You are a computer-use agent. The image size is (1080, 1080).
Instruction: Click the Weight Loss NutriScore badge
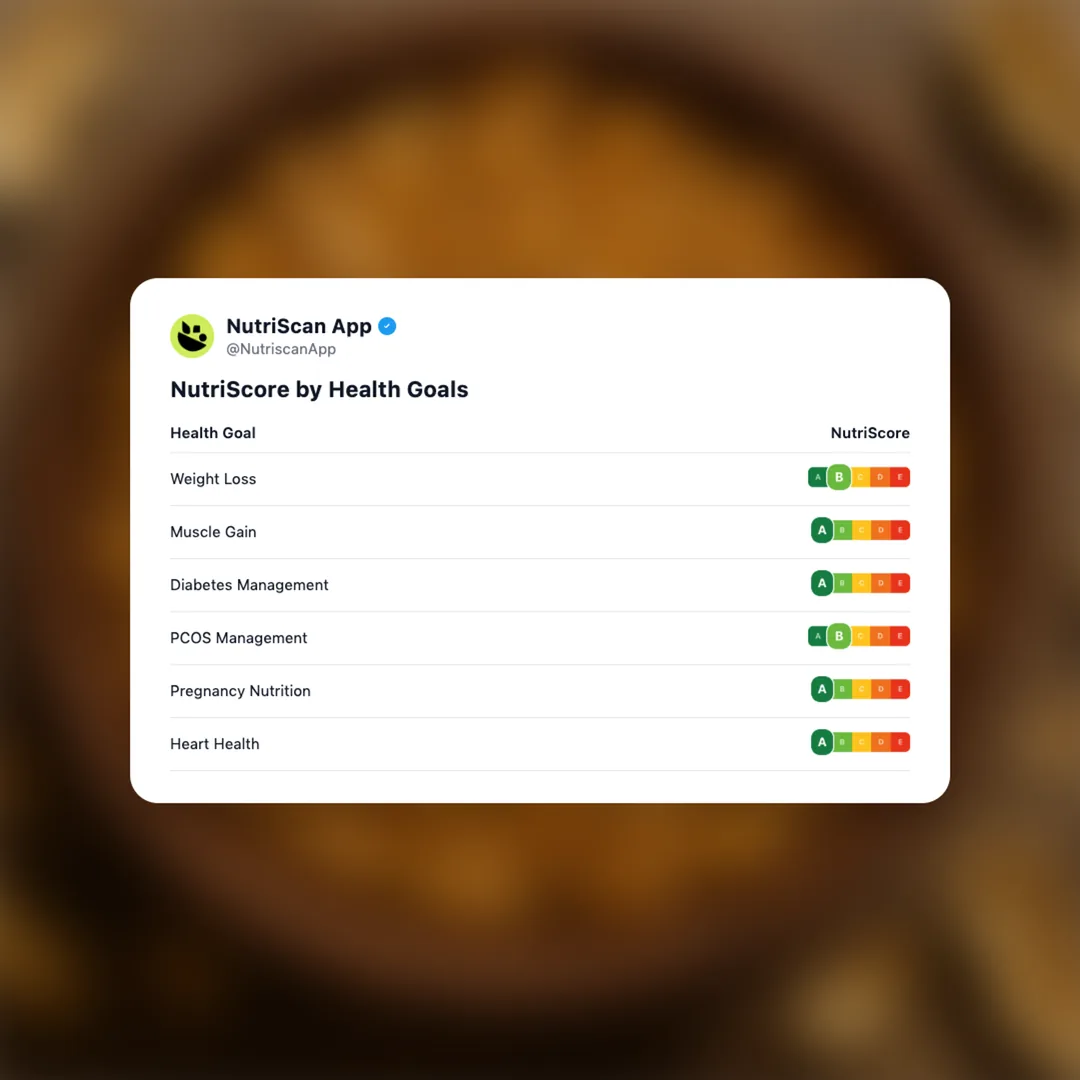[x=859, y=478]
